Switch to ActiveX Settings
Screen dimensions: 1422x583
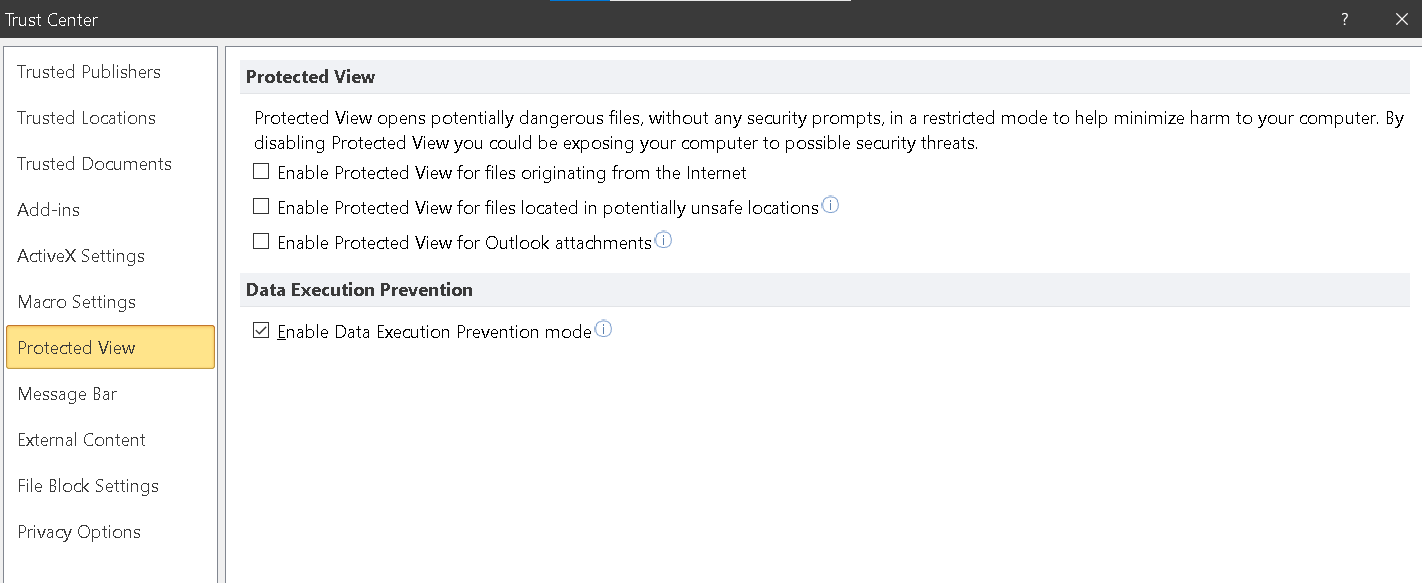[81, 256]
